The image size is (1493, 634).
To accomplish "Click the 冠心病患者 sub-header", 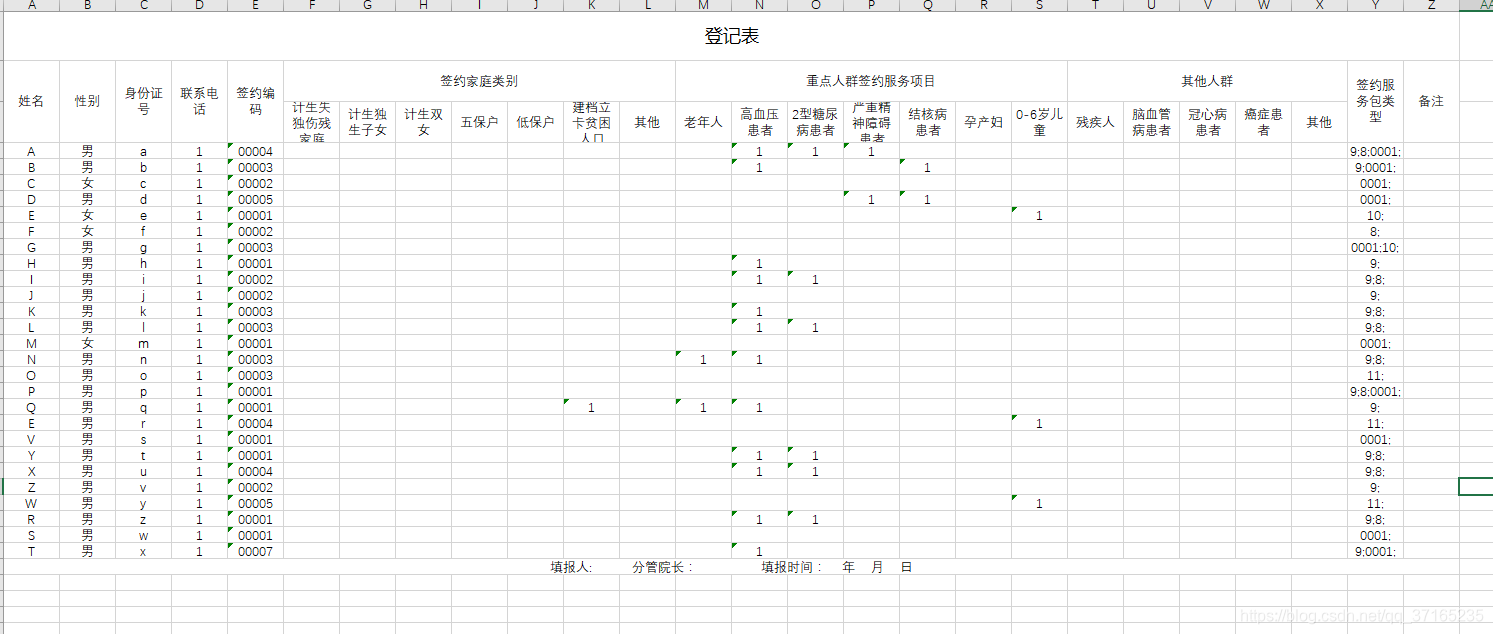I will [1207, 122].
